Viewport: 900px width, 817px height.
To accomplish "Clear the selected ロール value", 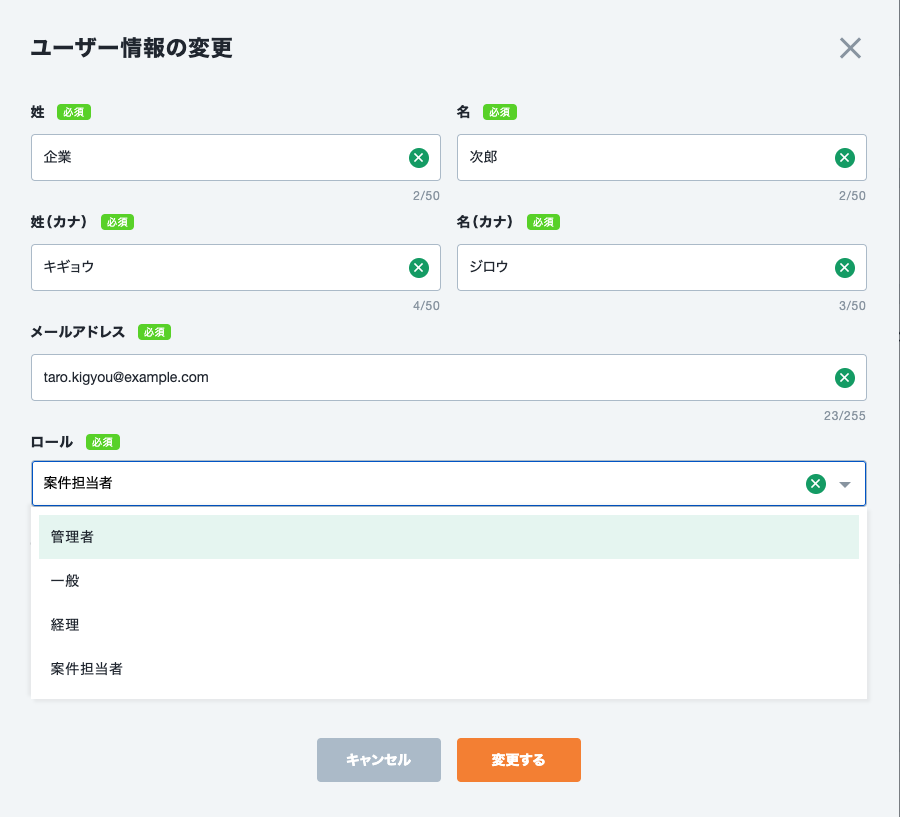I will 816,484.
